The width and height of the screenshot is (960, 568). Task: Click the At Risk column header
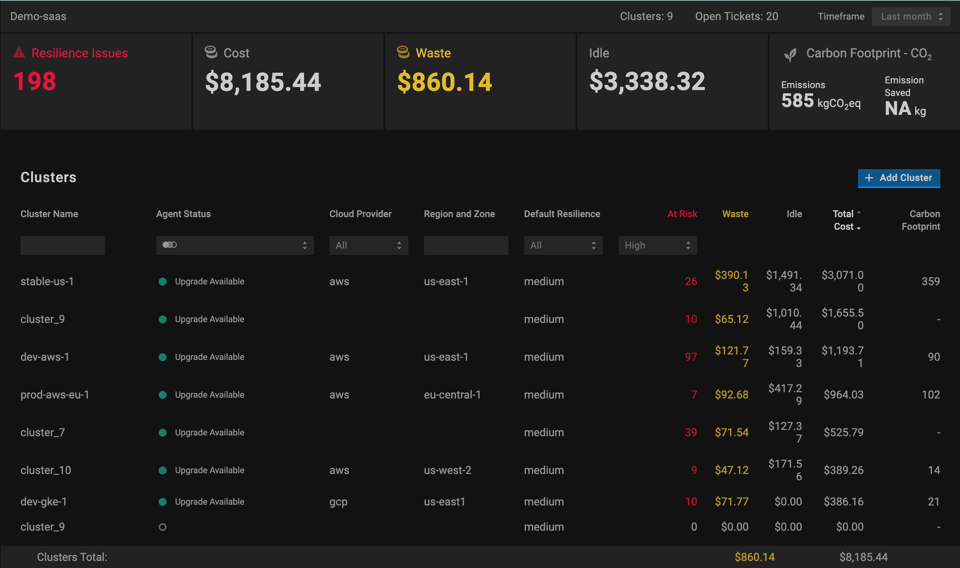[x=682, y=214]
